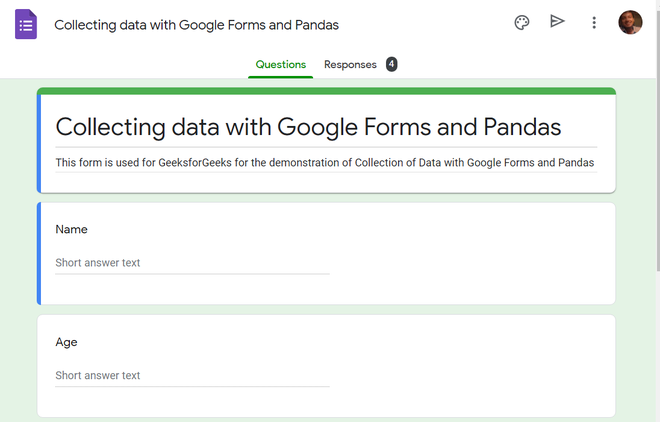This screenshot has height=422, width=660.
Task: Click the green band atop the title card
Action: click(x=326, y=91)
